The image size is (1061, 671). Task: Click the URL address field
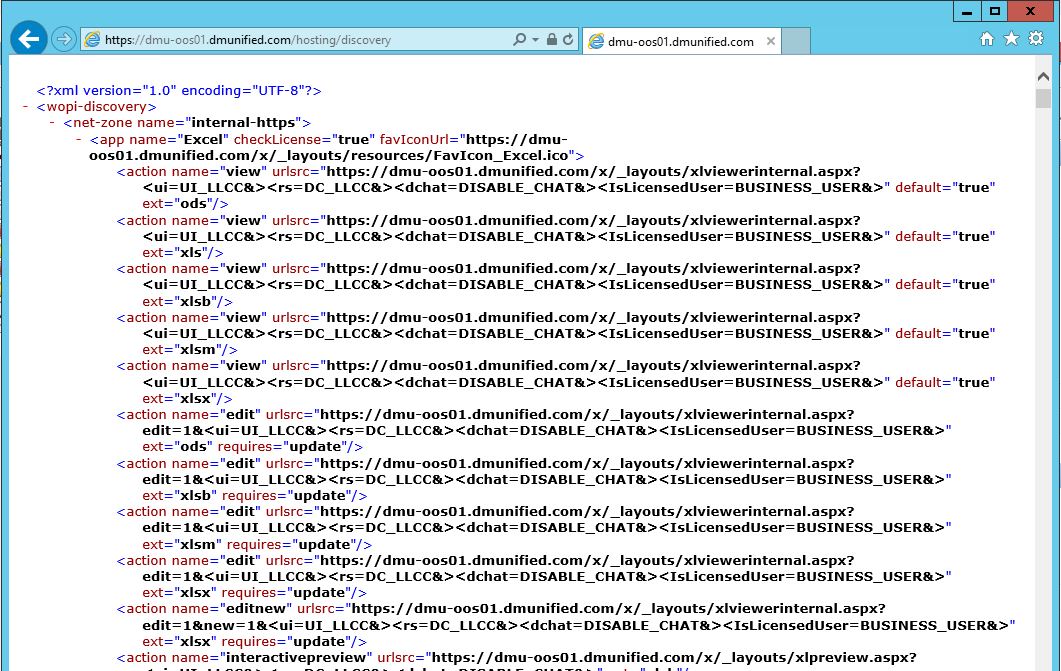300,40
